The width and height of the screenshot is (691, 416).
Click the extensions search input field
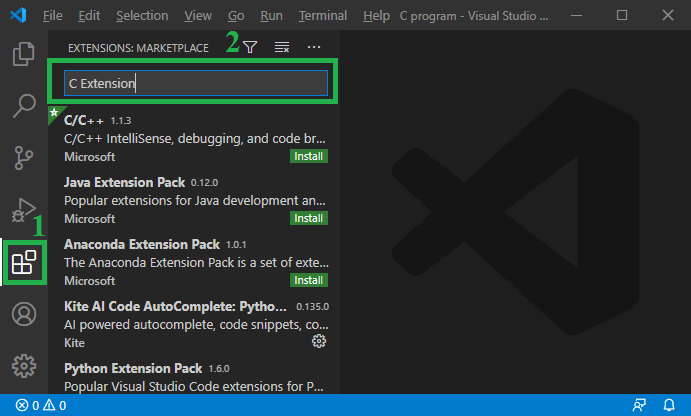(x=196, y=83)
